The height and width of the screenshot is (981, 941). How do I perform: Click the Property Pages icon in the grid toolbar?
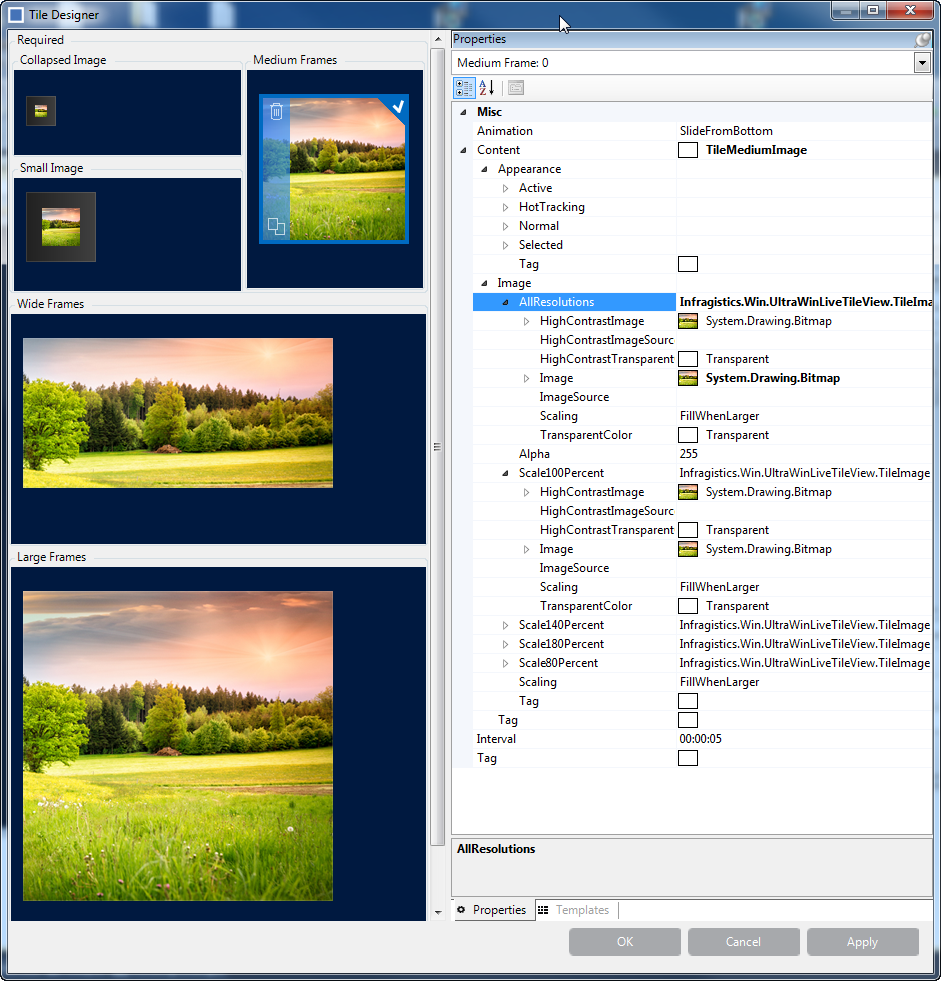pos(514,88)
